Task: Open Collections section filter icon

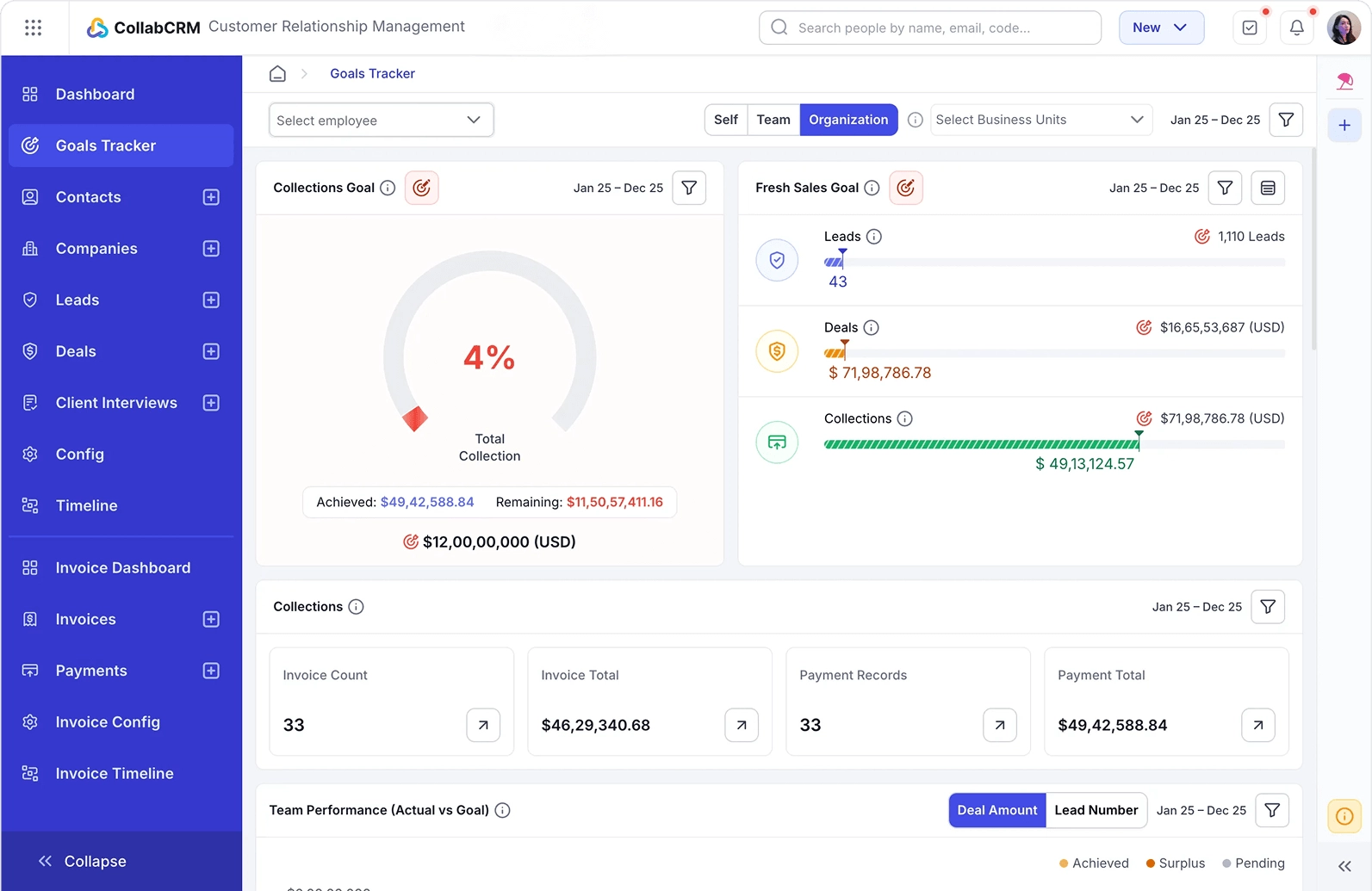Action: coord(1268,607)
